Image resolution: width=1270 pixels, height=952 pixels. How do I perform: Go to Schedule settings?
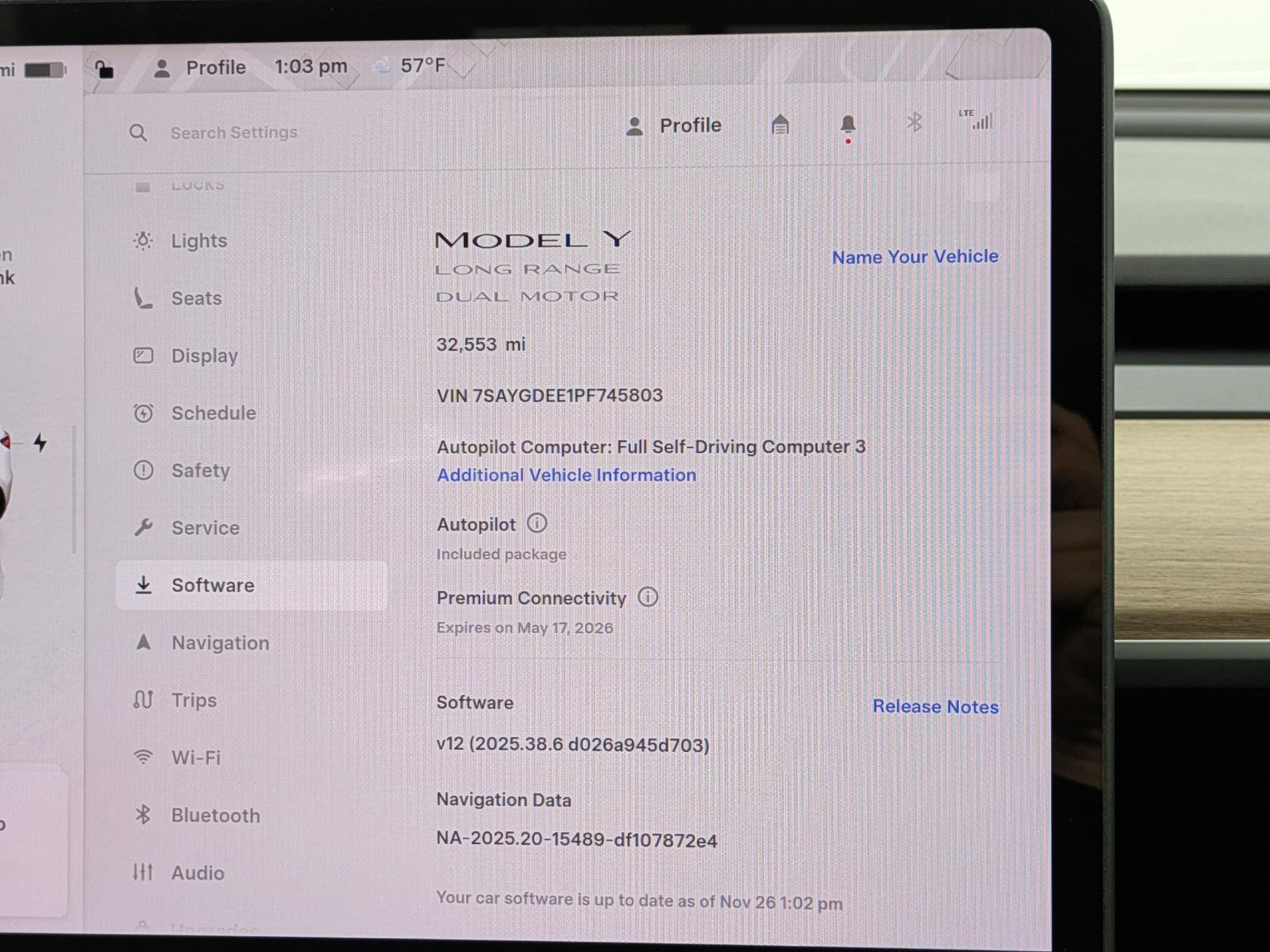click(213, 413)
